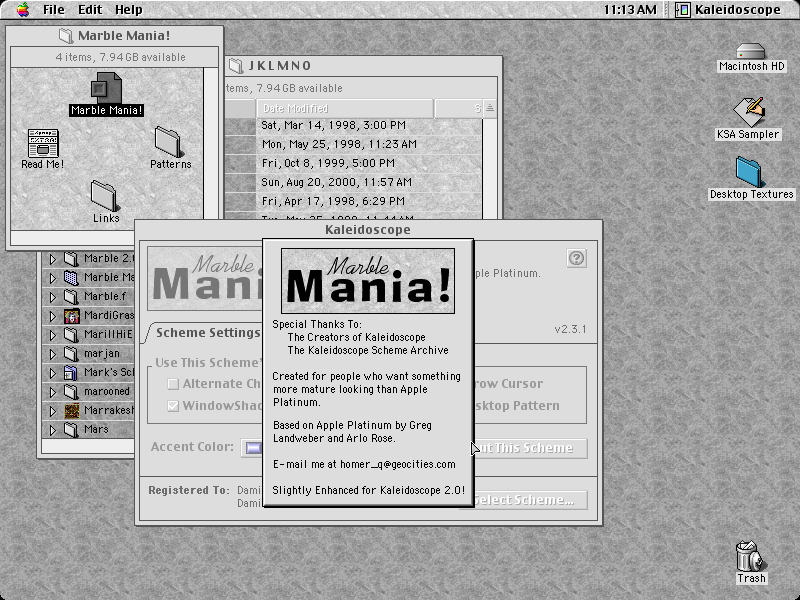Image resolution: width=800 pixels, height=600 pixels.
Task: Select the Marble Ma scheme icon in list
Action: (x=71, y=278)
